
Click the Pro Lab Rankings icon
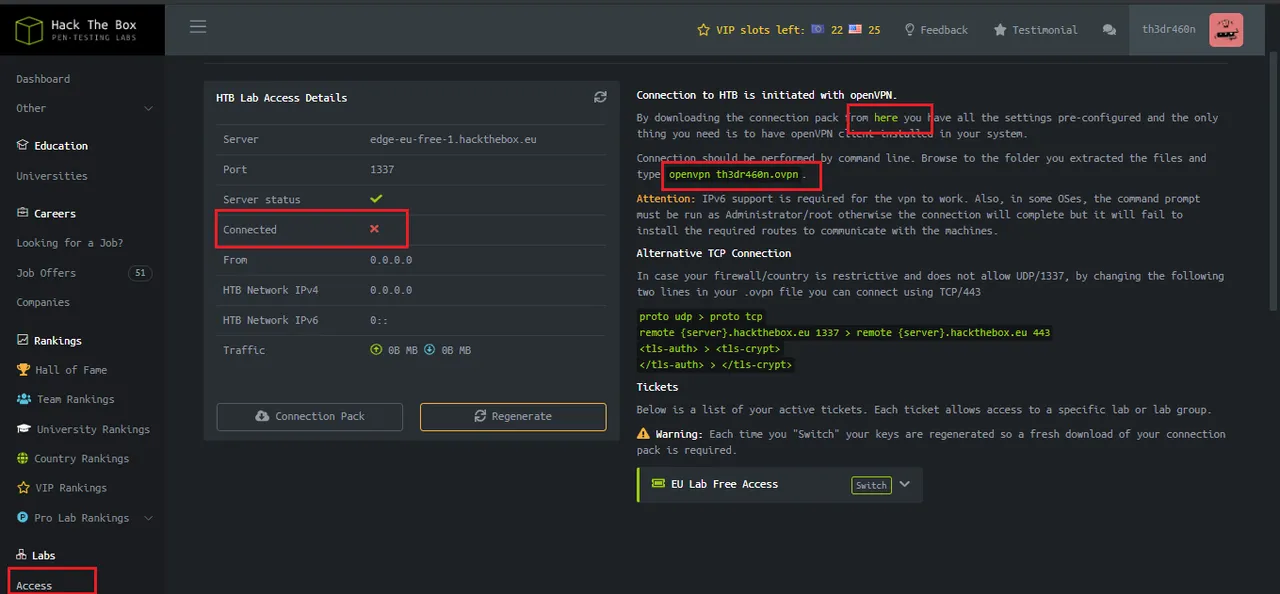24,518
